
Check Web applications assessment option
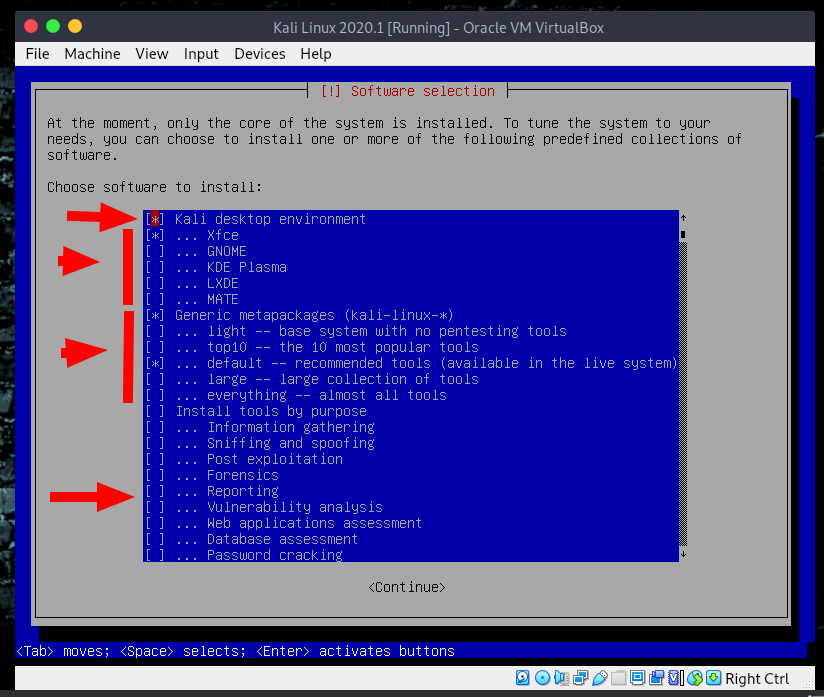pos(154,523)
